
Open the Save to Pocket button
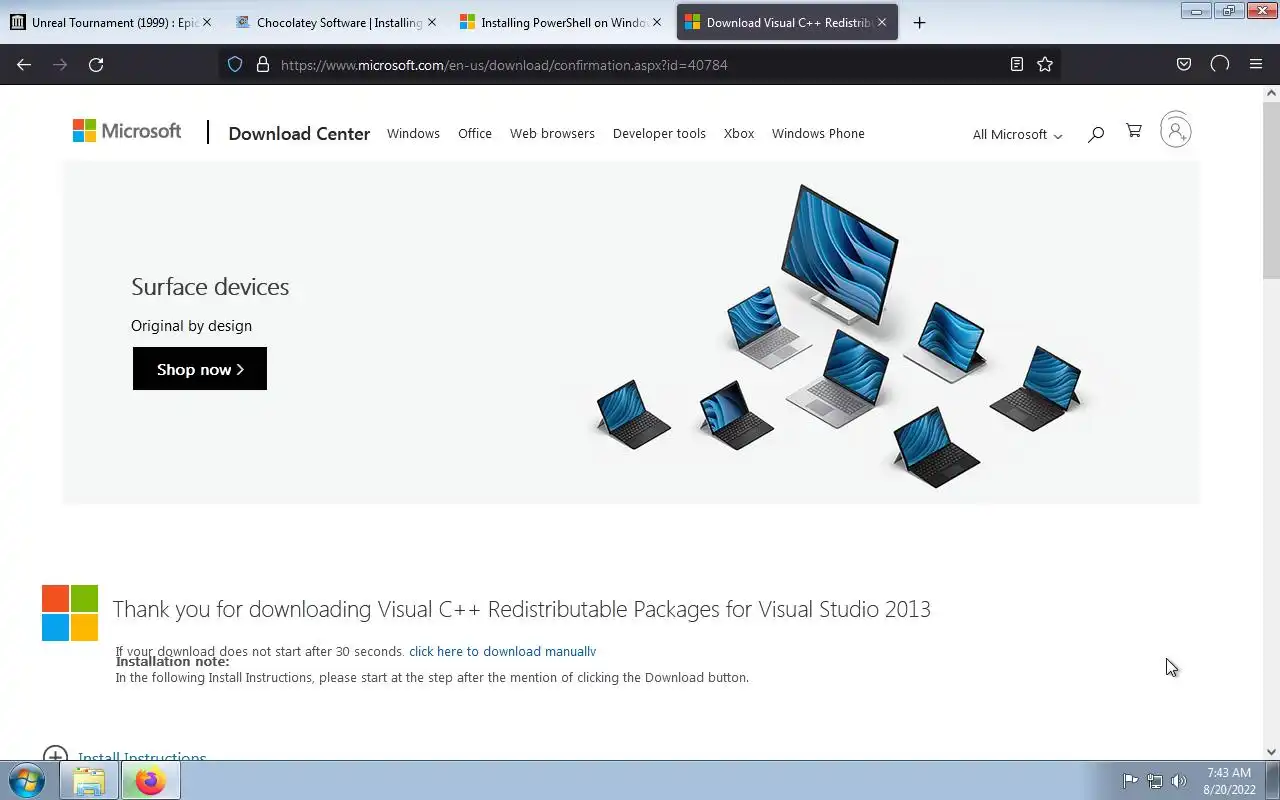click(x=1184, y=64)
